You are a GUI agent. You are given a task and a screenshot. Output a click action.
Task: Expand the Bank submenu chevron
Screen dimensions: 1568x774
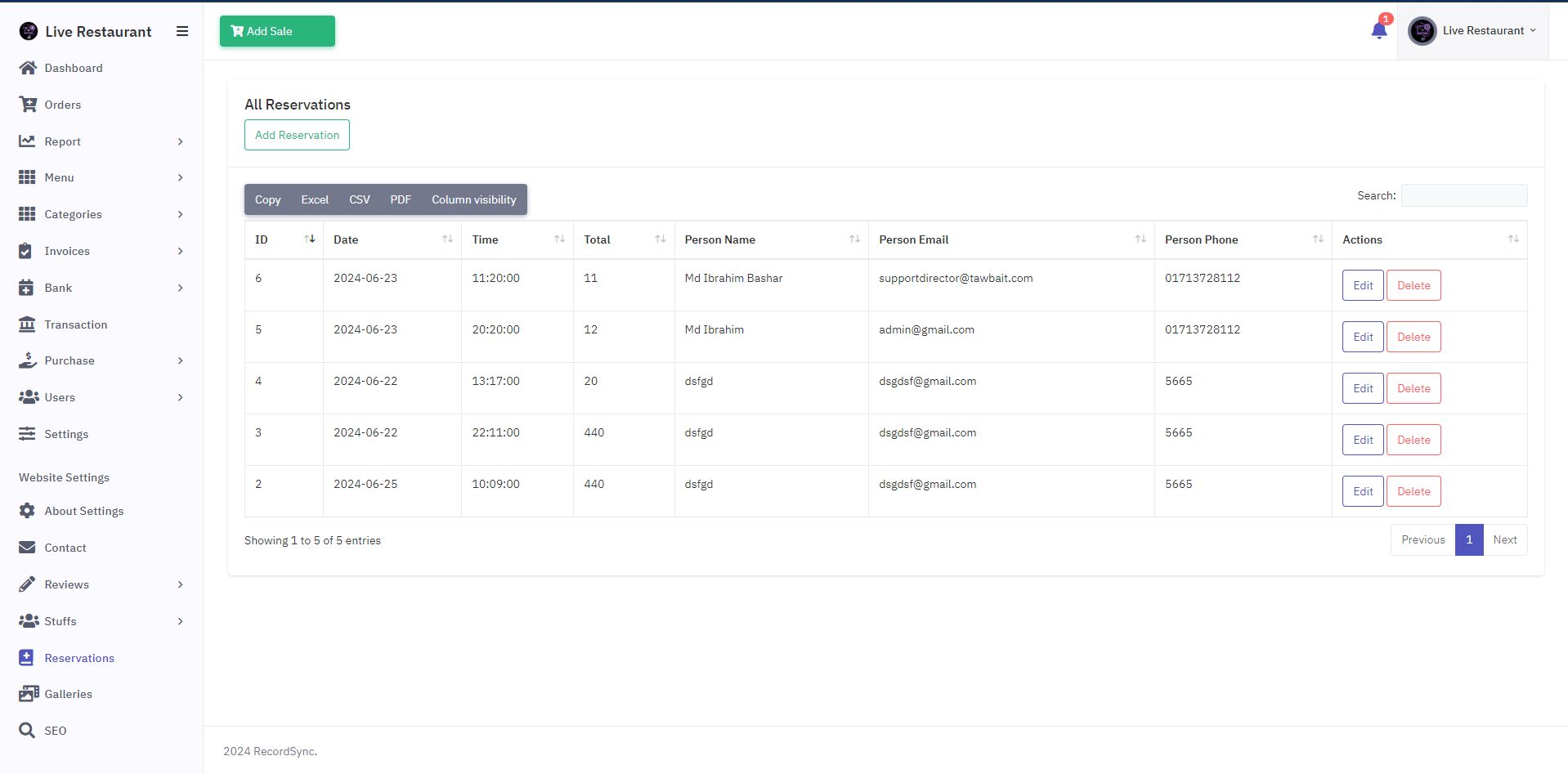181,288
